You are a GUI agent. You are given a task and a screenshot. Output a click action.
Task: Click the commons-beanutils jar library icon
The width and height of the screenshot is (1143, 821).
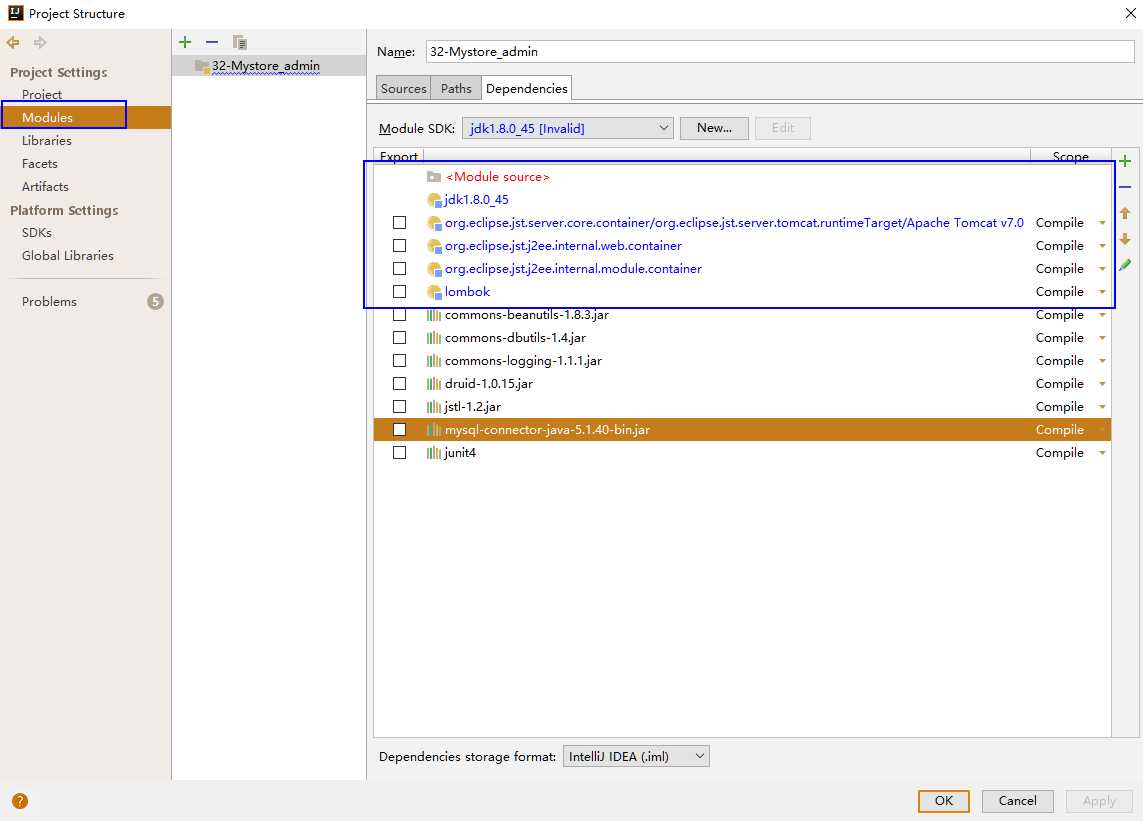tap(434, 315)
